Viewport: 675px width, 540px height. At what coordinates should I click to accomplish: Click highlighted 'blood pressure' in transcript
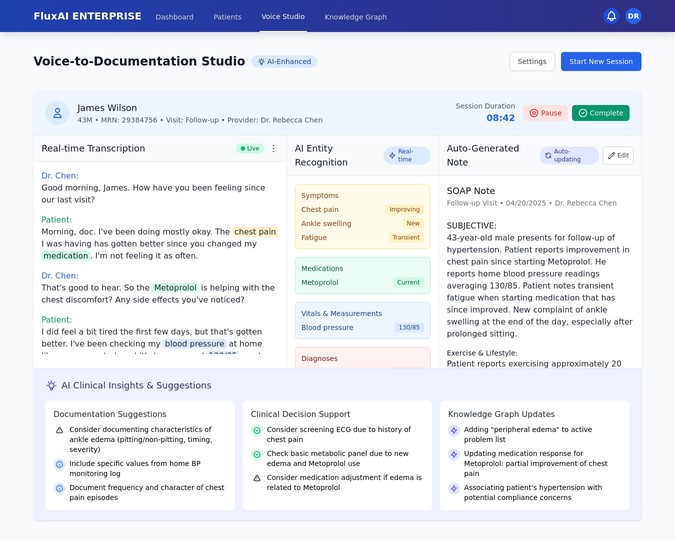click(x=195, y=344)
